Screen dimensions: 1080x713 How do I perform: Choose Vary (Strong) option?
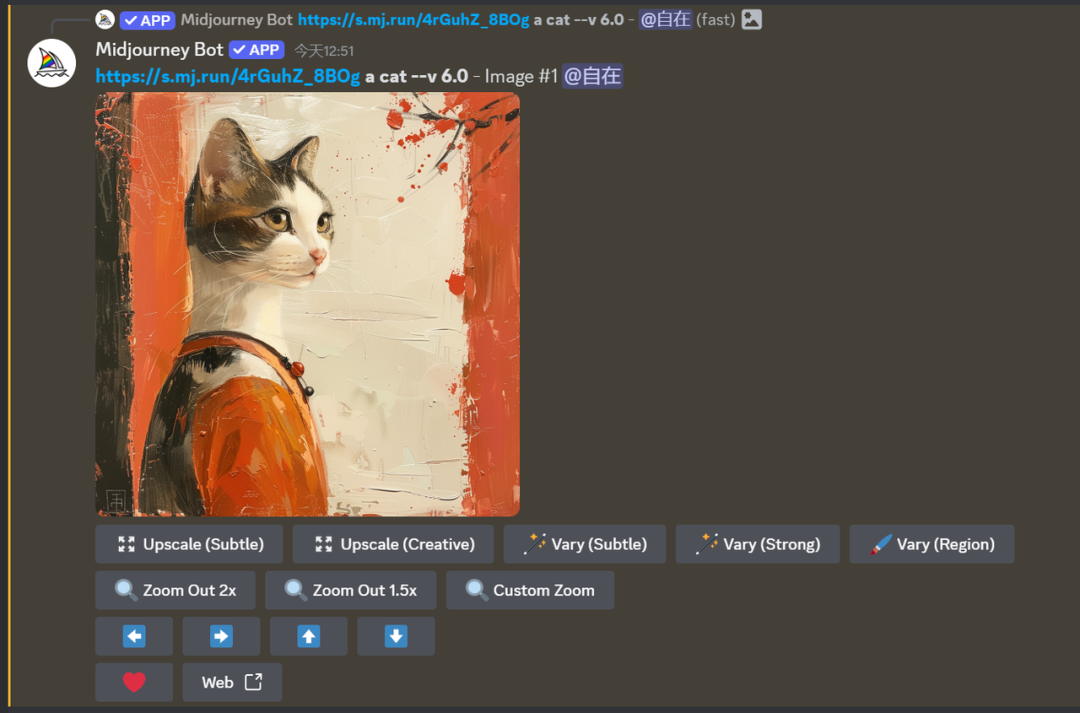(758, 544)
